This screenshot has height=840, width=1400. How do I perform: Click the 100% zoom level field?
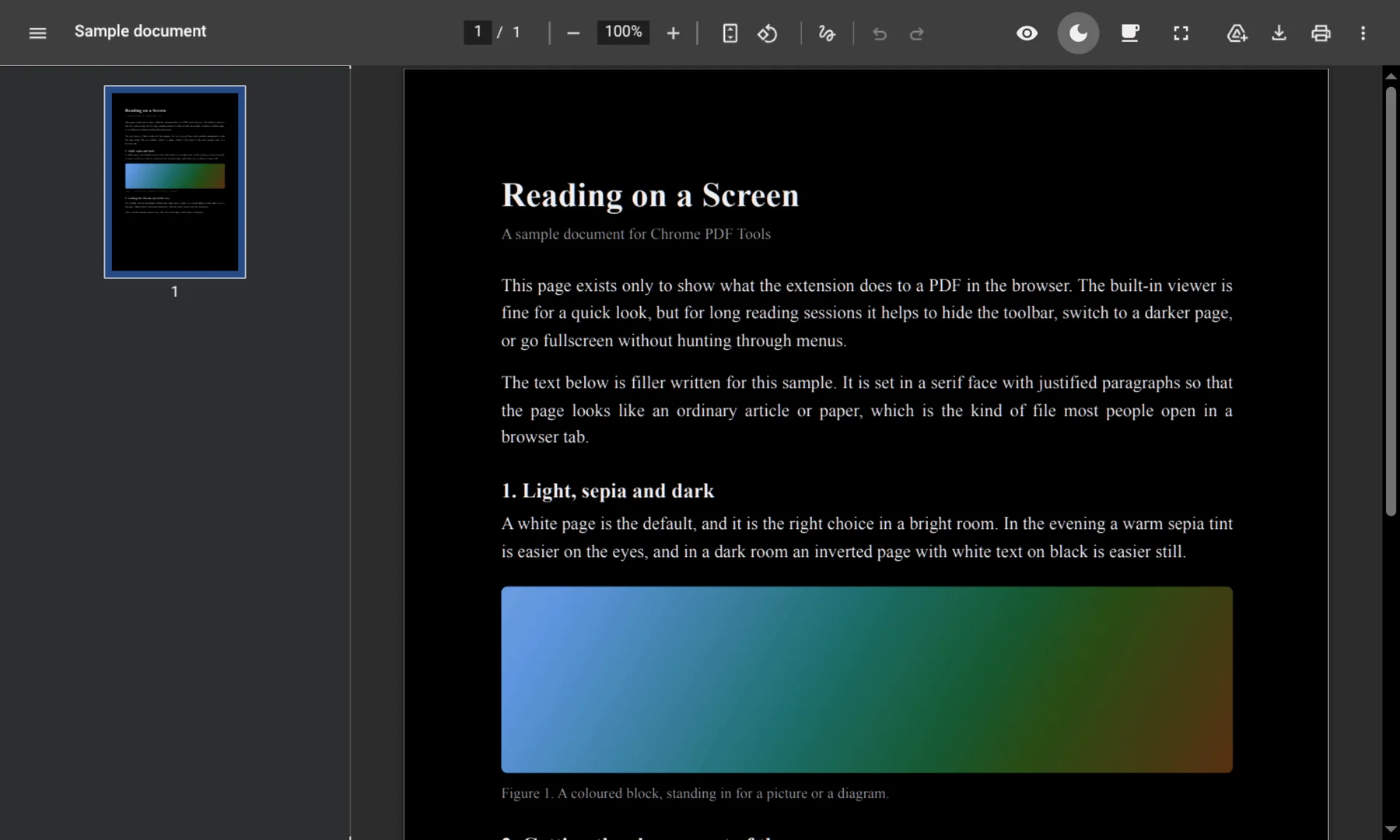coord(623,32)
